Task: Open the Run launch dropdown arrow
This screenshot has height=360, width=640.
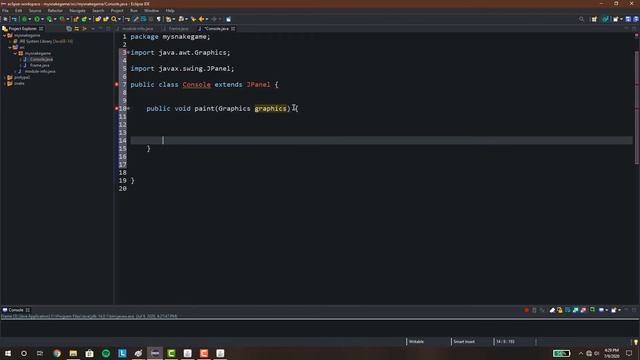Action: pyautogui.click(x=42, y=19)
